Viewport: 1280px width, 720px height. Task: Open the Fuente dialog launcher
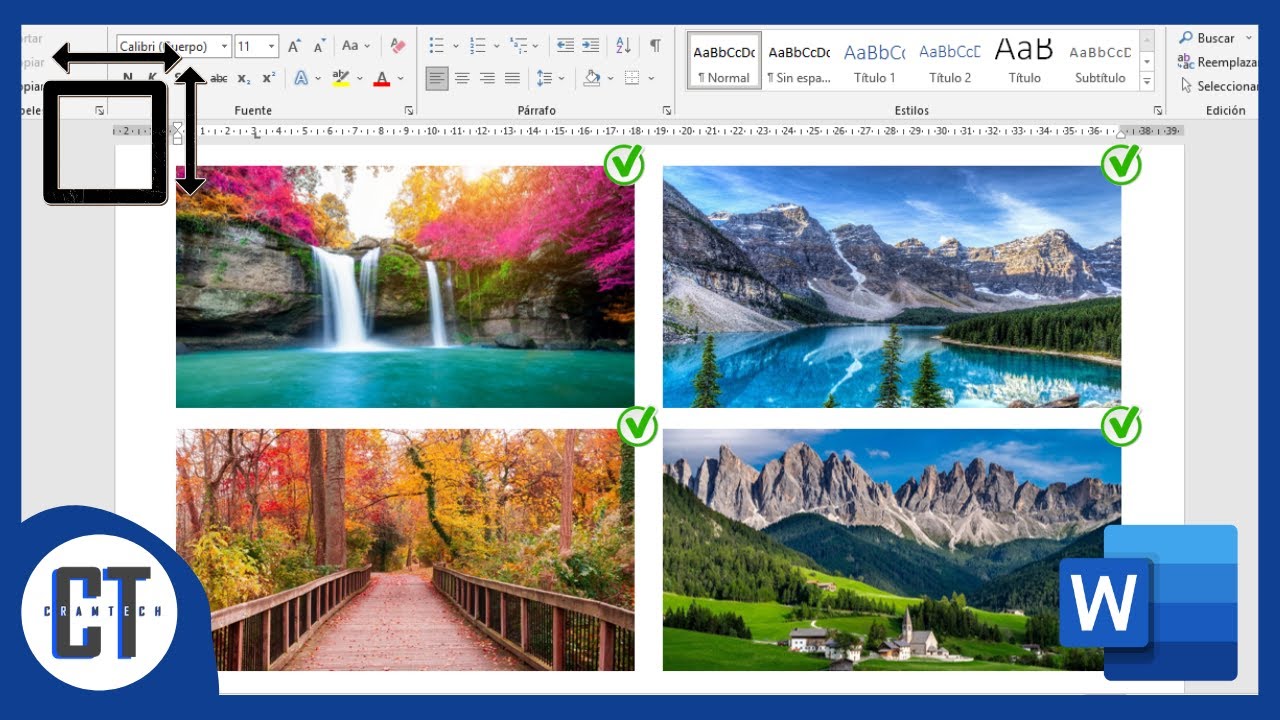tap(409, 110)
